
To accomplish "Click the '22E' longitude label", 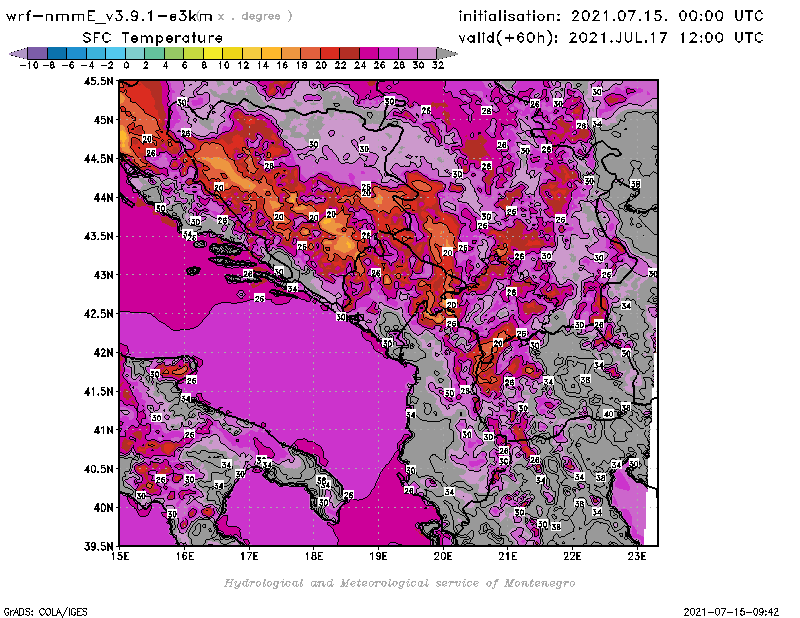I will tap(572, 556).
